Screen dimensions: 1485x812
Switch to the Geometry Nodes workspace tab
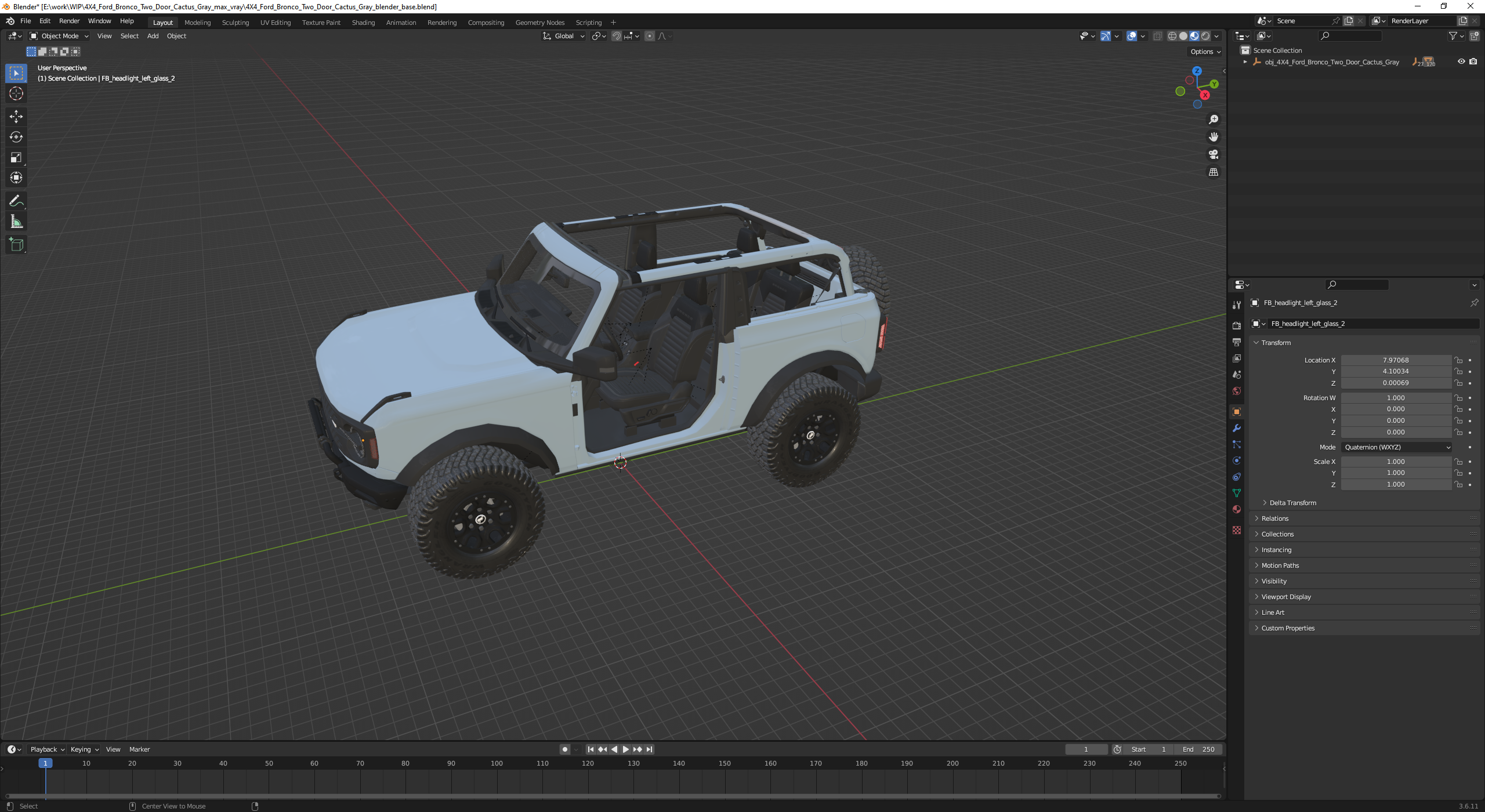pyautogui.click(x=539, y=23)
